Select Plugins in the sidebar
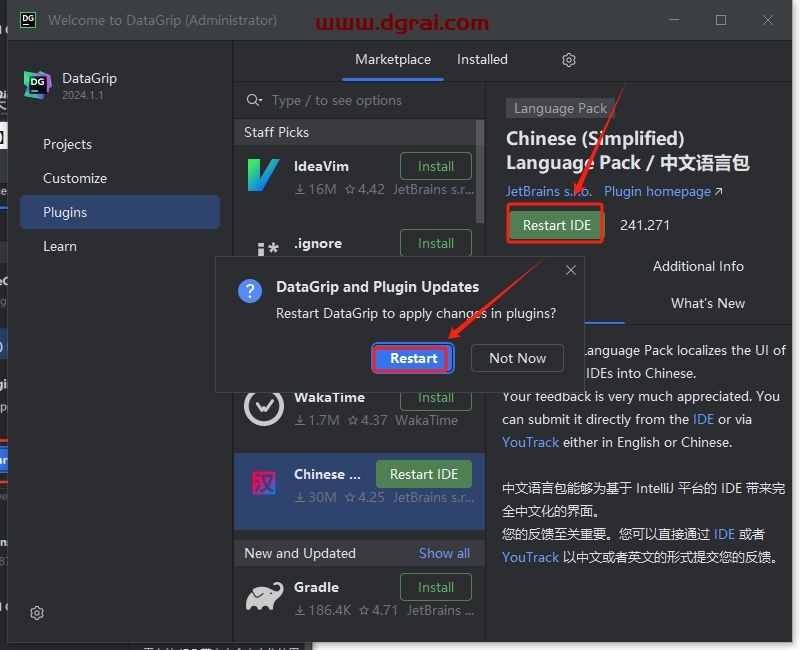800x650 pixels. 120,212
